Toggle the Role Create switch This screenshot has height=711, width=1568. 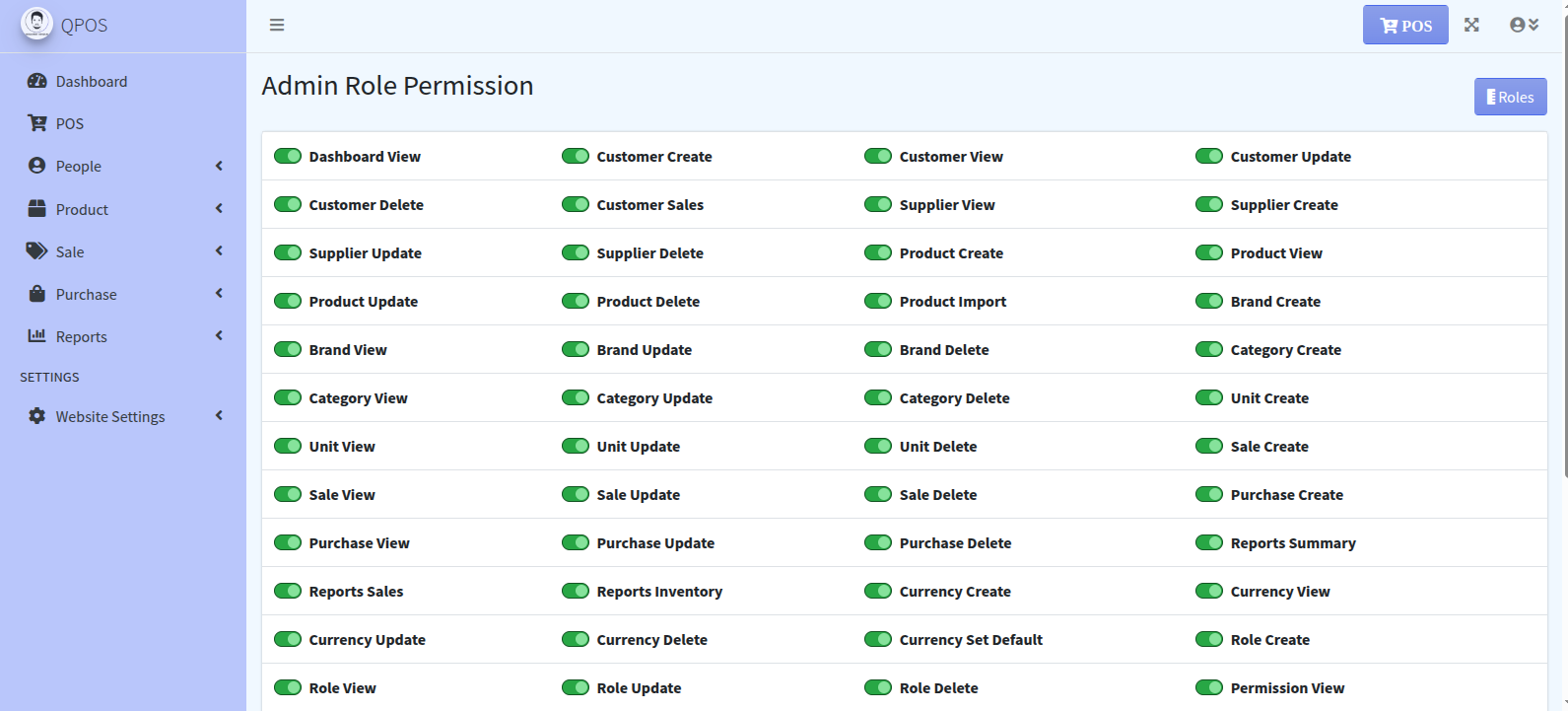[x=1209, y=639]
